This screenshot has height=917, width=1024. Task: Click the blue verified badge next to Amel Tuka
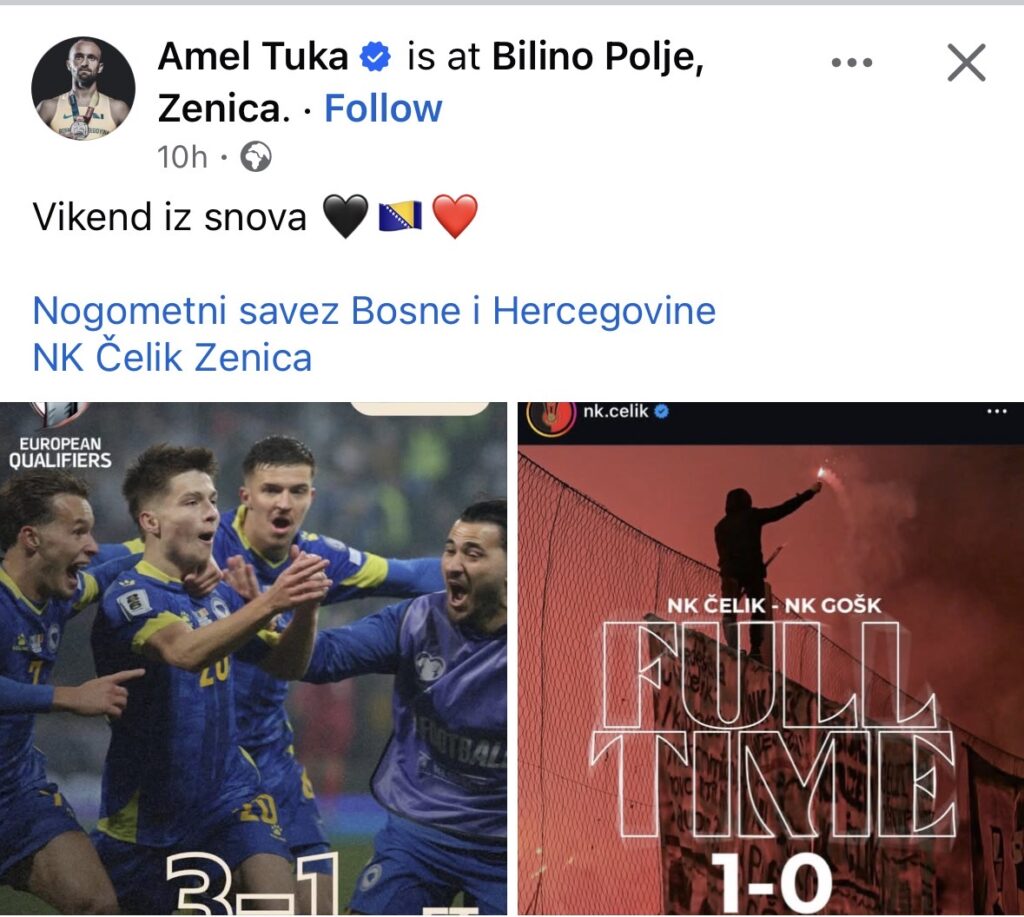click(x=376, y=56)
